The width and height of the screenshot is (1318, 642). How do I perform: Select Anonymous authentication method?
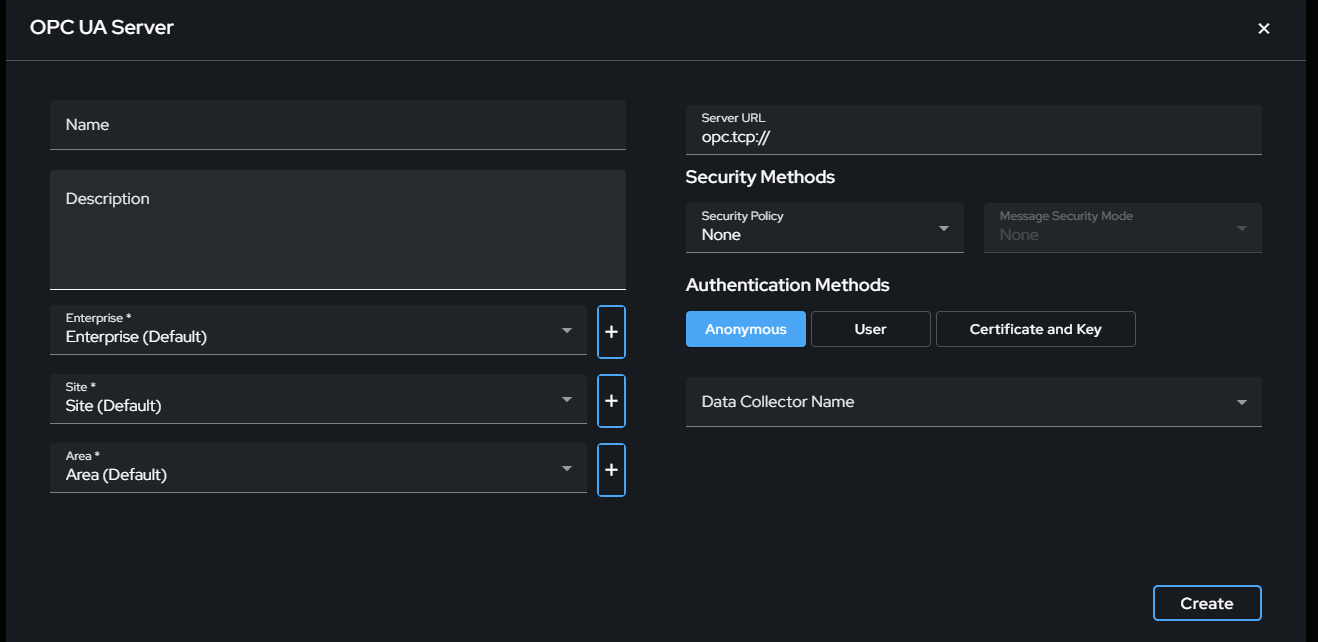[746, 329]
